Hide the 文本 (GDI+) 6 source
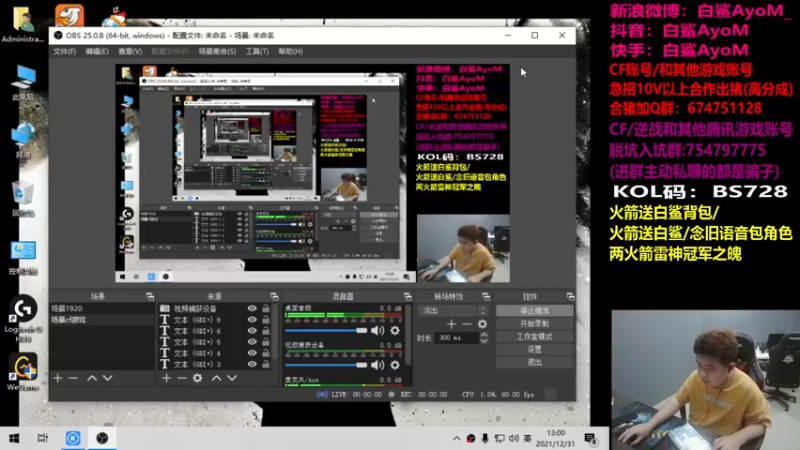Image resolution: width=800 pixels, height=450 pixels. (252, 331)
